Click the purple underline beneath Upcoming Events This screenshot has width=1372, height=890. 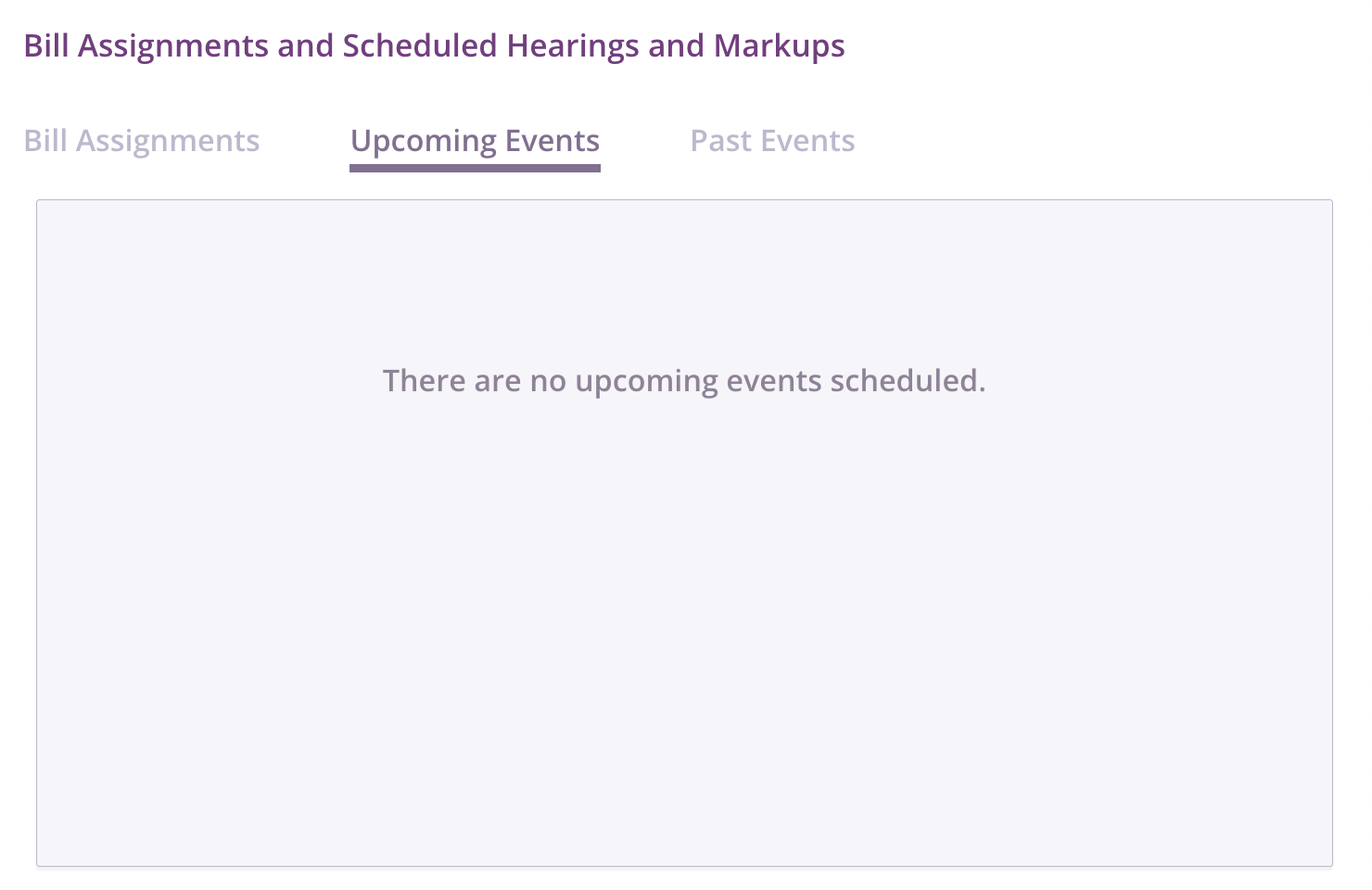tap(475, 168)
